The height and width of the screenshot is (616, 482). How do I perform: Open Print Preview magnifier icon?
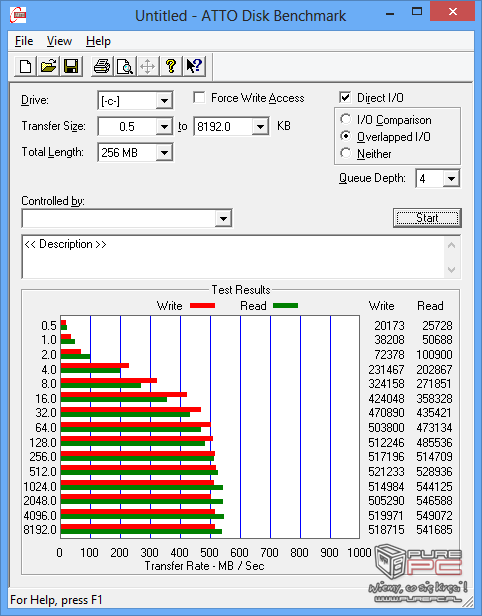pos(125,66)
